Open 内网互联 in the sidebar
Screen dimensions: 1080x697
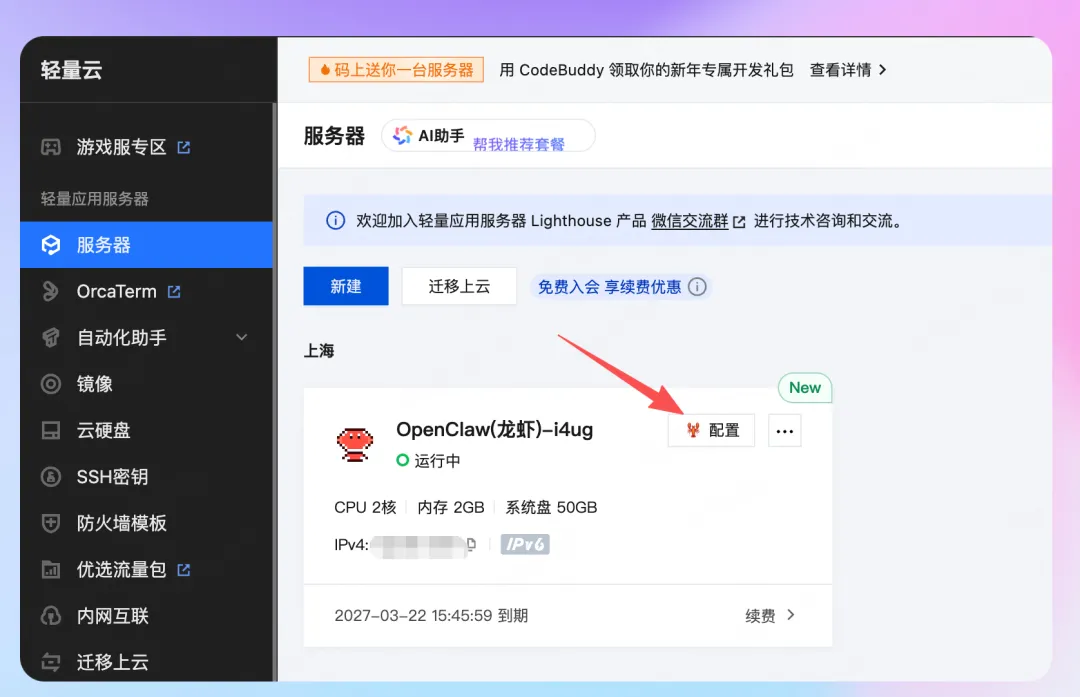coord(112,616)
